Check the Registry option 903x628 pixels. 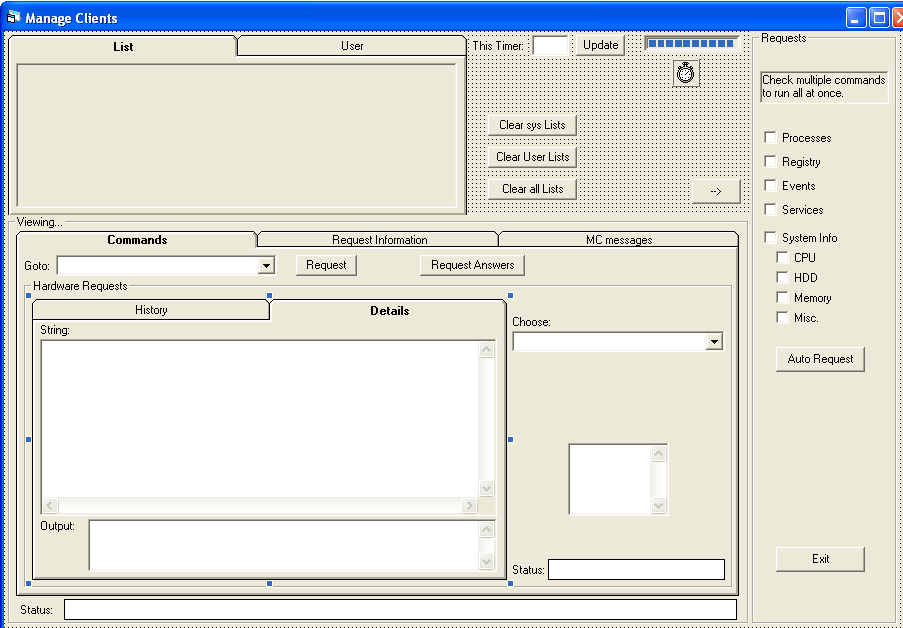(x=771, y=162)
